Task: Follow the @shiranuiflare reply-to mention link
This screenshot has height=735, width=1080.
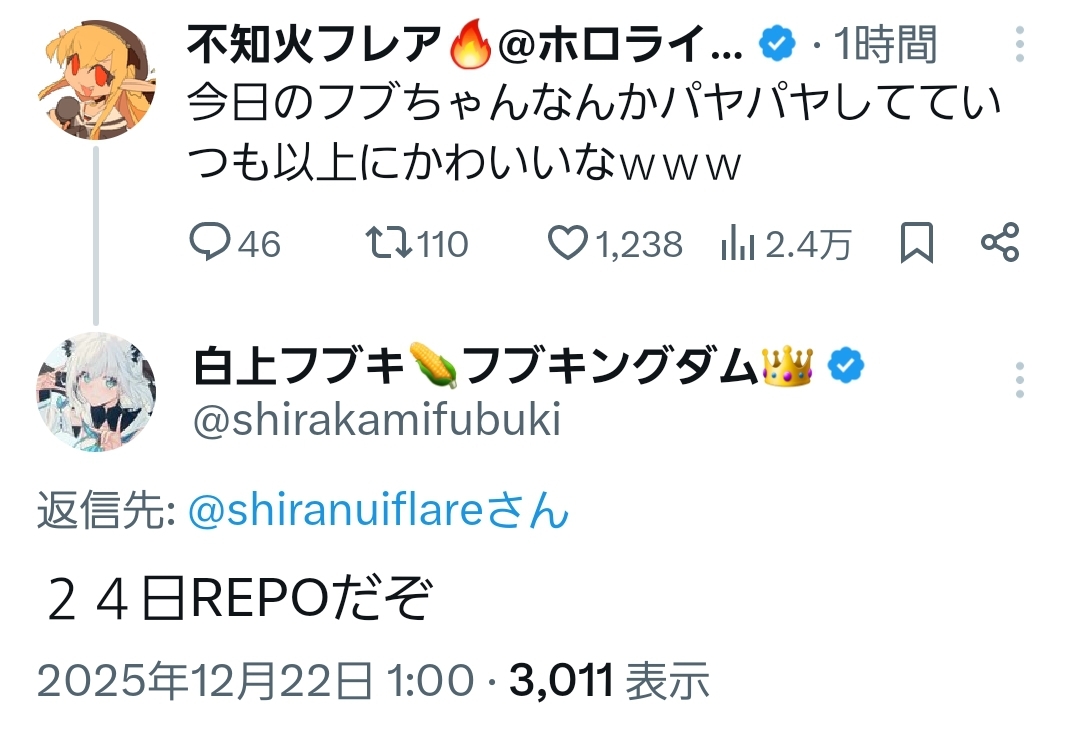Action: 378,512
